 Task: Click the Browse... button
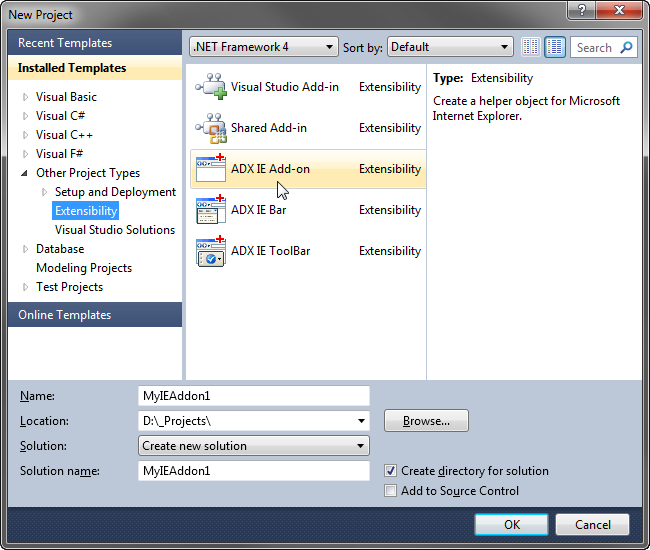point(426,421)
